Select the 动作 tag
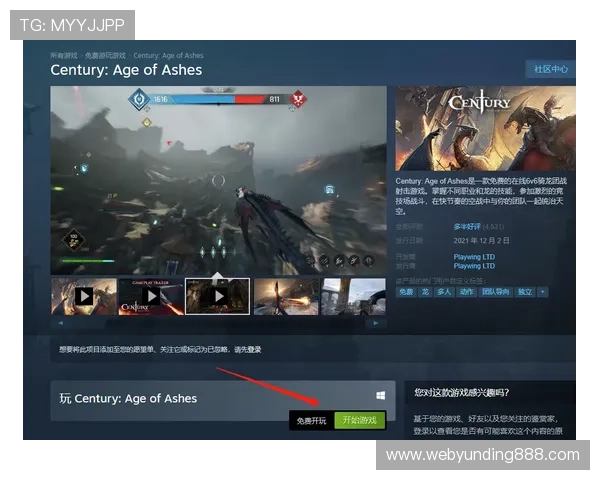The image size is (600, 480). tap(466, 292)
